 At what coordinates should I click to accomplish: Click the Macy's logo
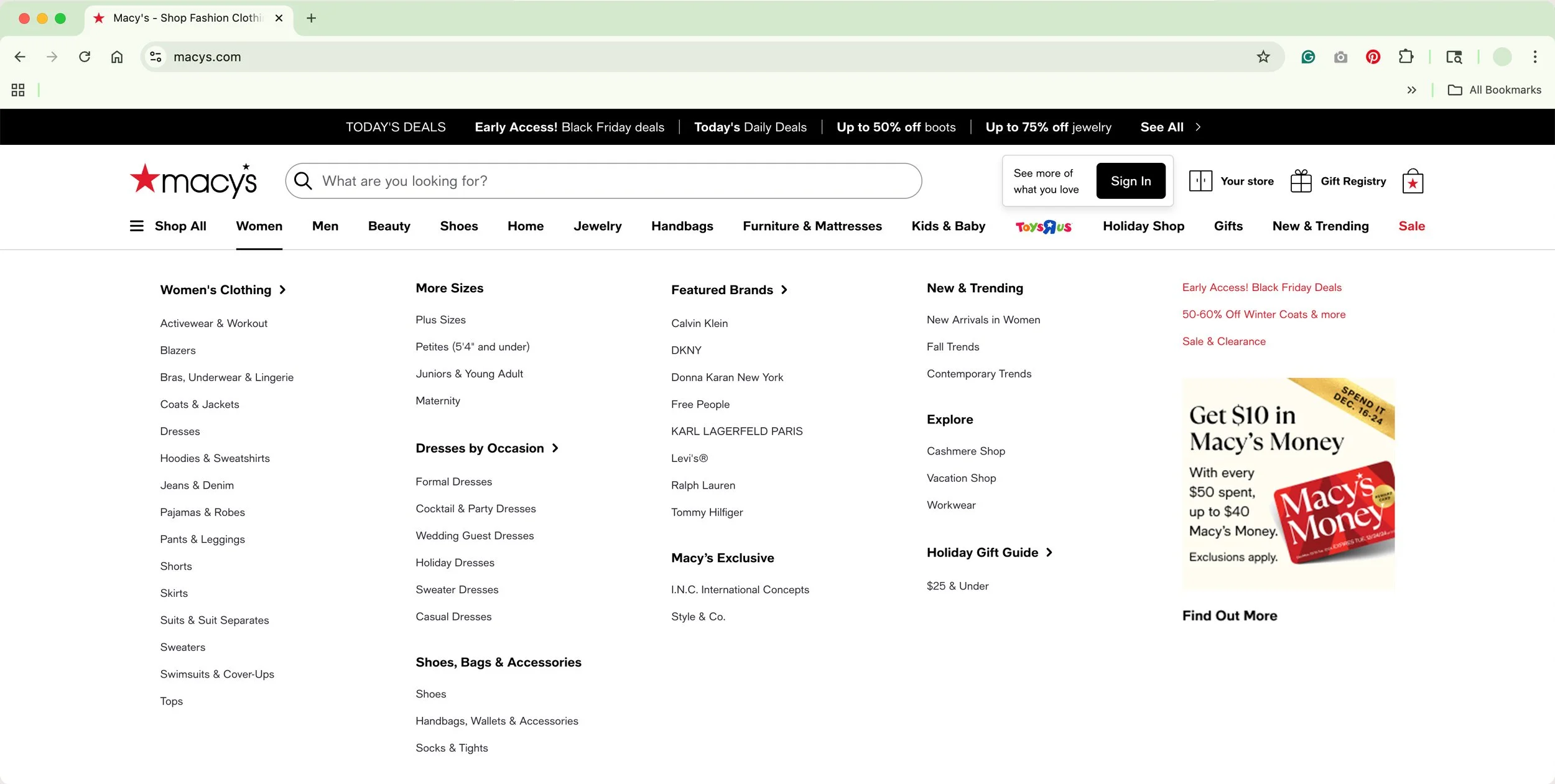click(x=193, y=181)
